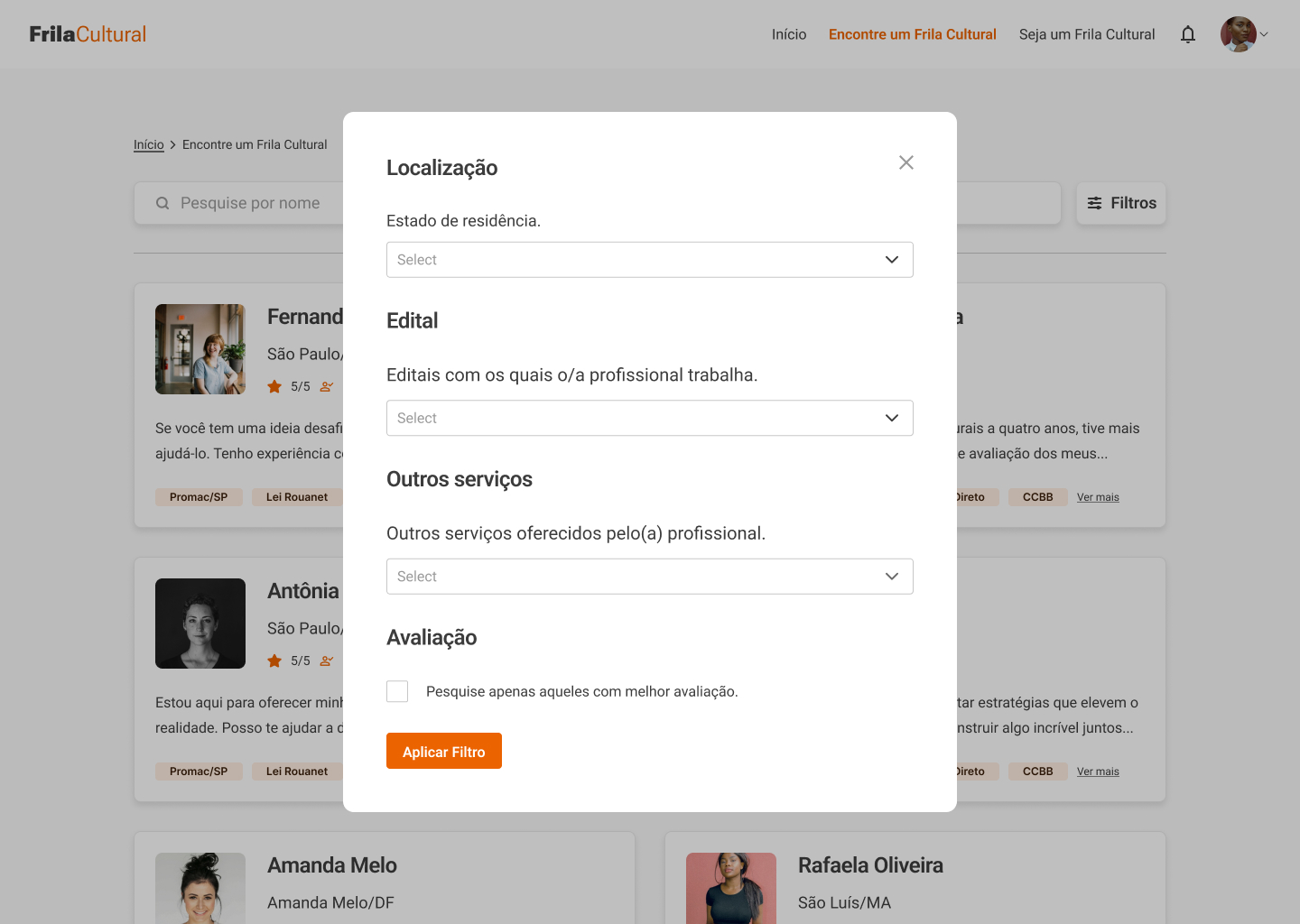Click Antônia's star rating icon
Screen dimensions: 1300x924
pos(274,661)
